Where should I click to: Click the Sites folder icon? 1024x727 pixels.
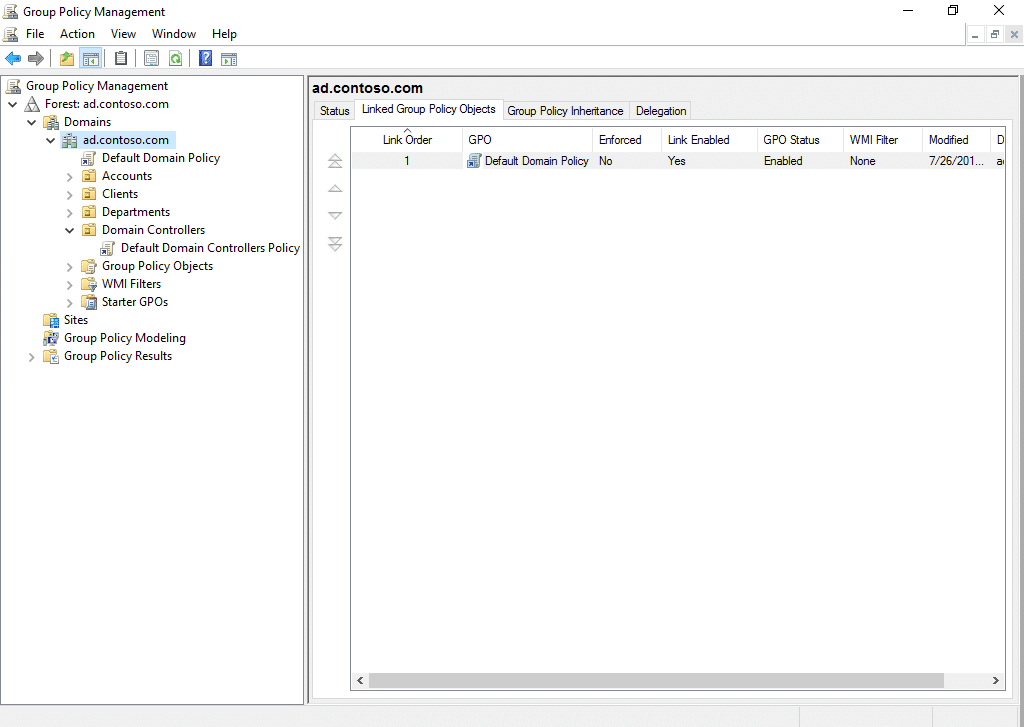51,320
